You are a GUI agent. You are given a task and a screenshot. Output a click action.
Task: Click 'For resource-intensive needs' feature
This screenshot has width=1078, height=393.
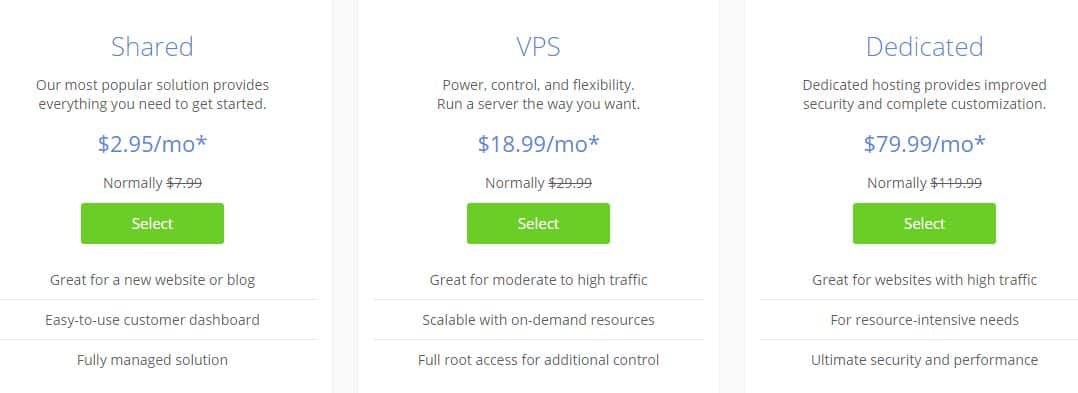(924, 320)
